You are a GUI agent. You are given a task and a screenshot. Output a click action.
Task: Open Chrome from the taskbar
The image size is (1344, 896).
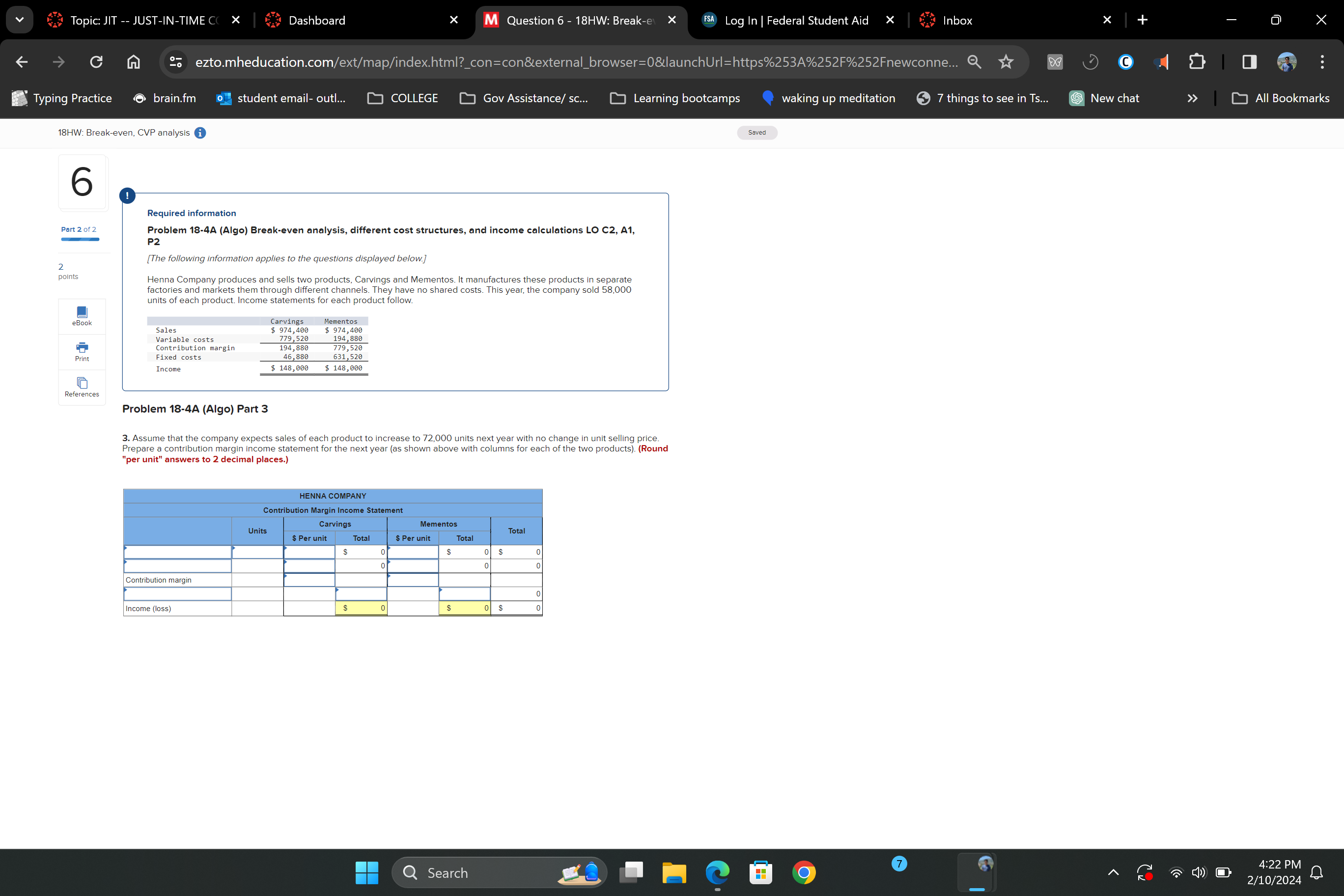coord(804,872)
